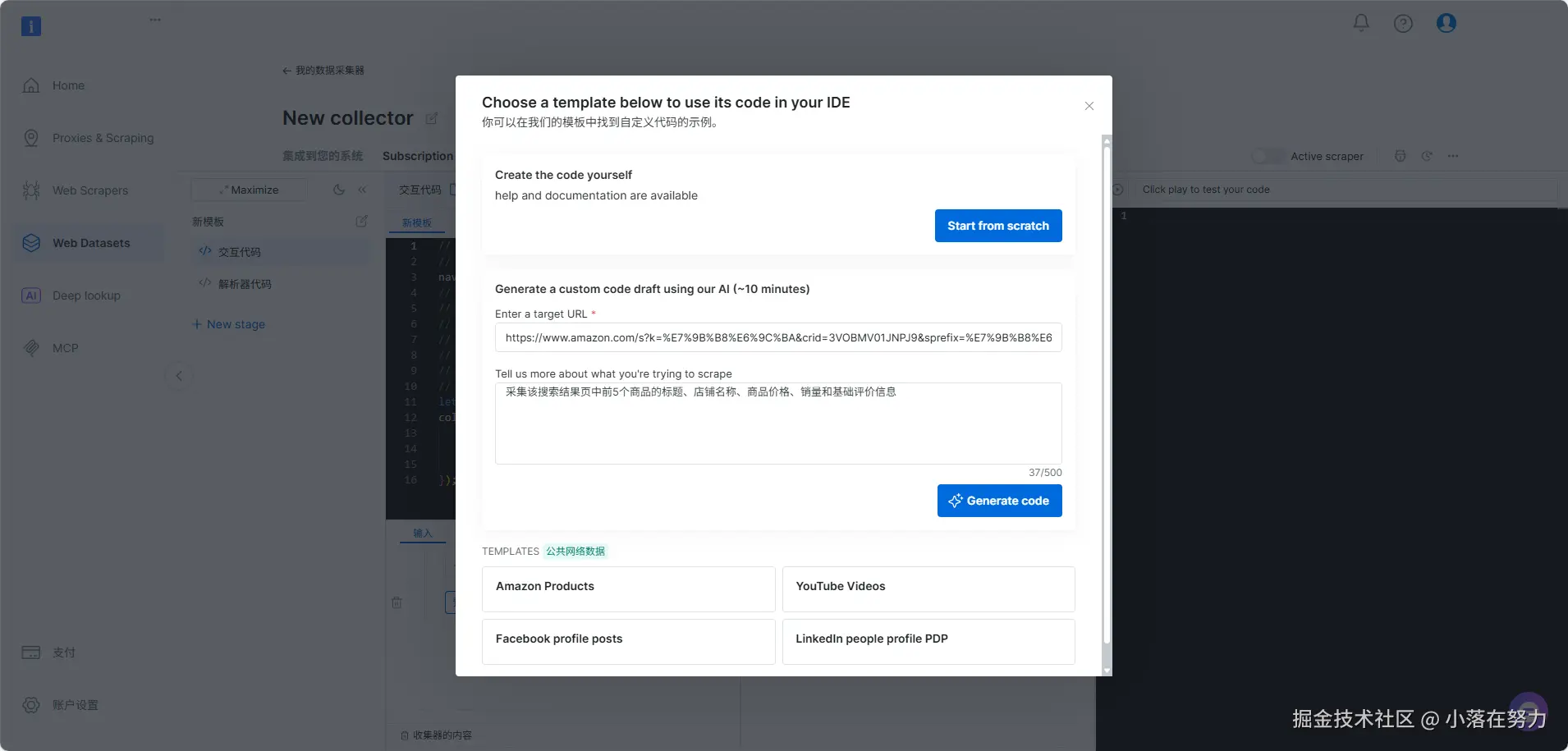
Task: Collapse the left navigation sidebar
Action: pyautogui.click(x=179, y=376)
